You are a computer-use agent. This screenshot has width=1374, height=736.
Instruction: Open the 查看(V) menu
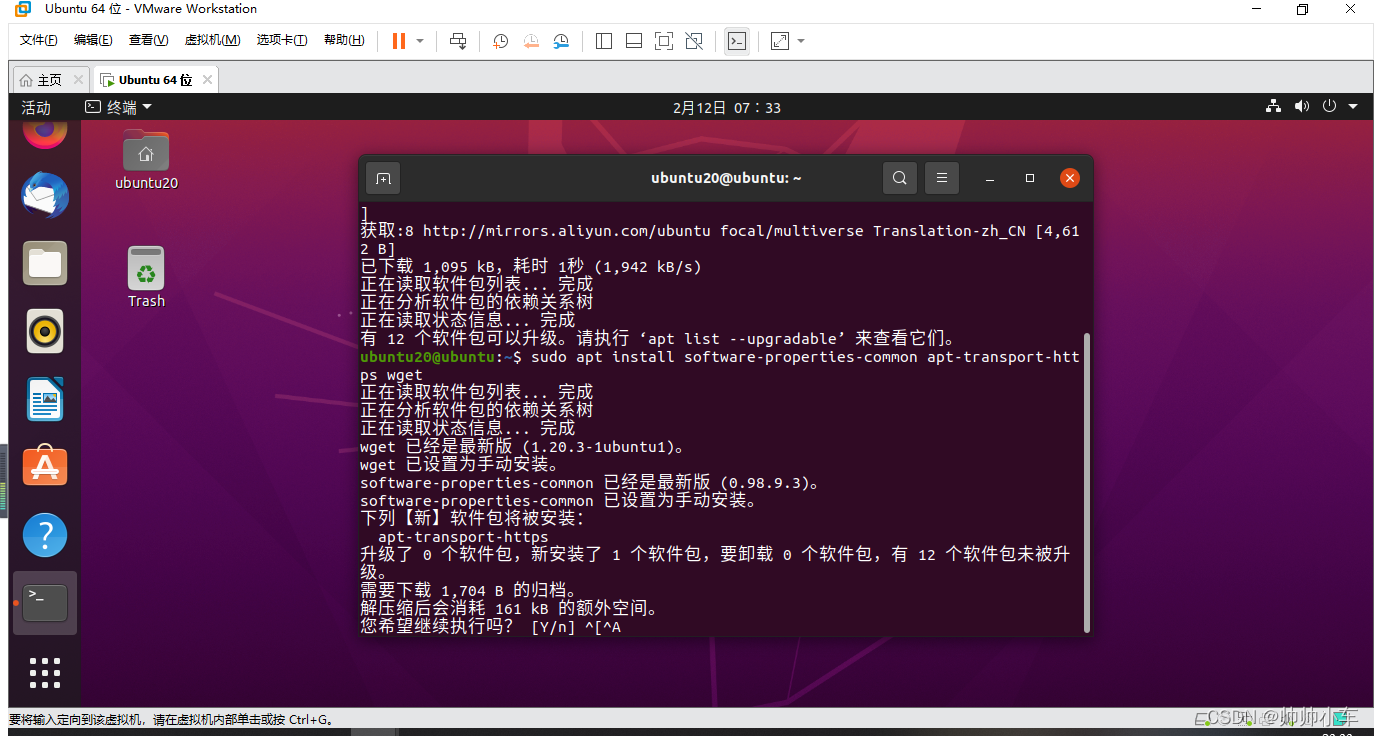click(x=148, y=40)
